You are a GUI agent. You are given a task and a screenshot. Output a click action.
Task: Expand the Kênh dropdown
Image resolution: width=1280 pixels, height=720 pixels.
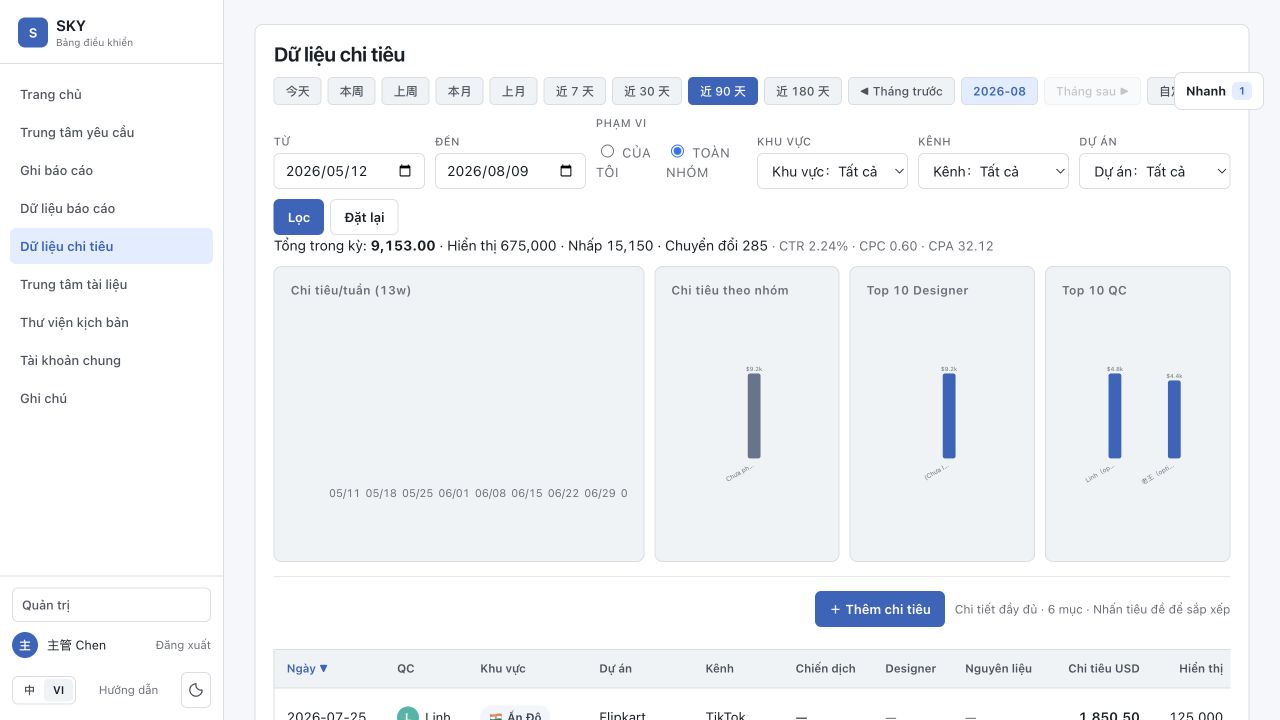pos(993,171)
